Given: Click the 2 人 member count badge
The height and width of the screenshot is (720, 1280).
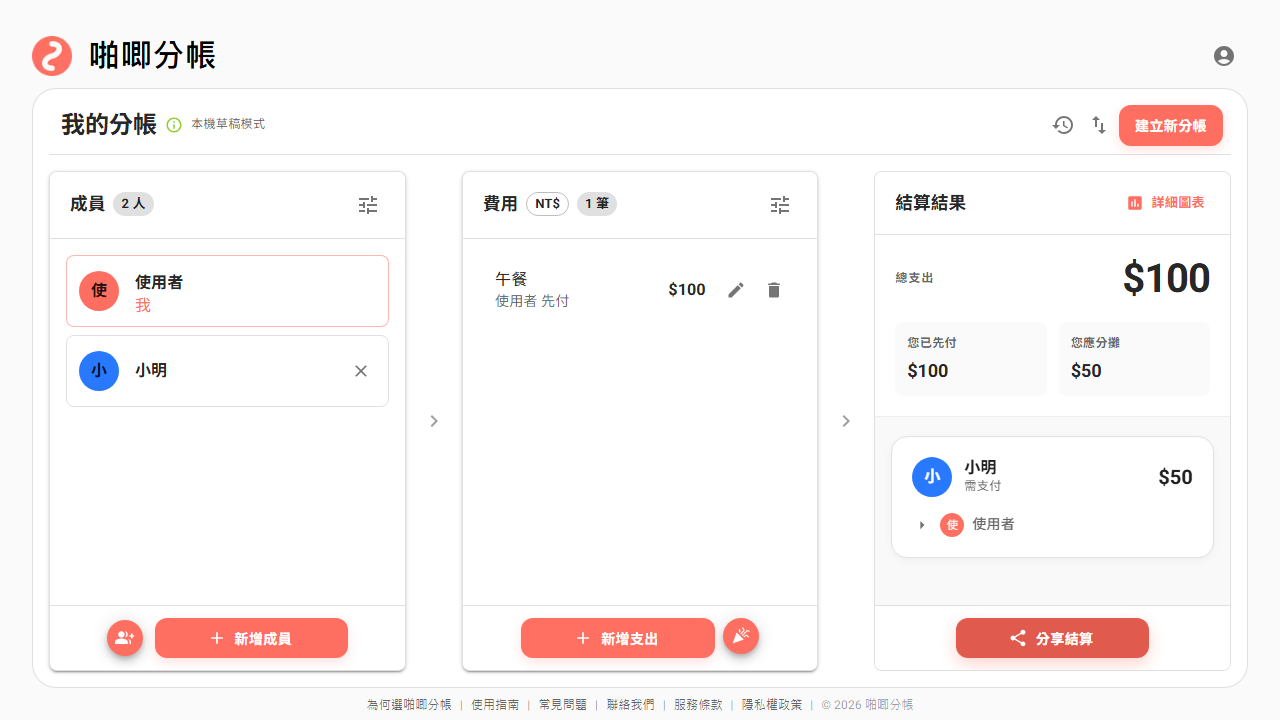Looking at the screenshot, I should click(133, 204).
